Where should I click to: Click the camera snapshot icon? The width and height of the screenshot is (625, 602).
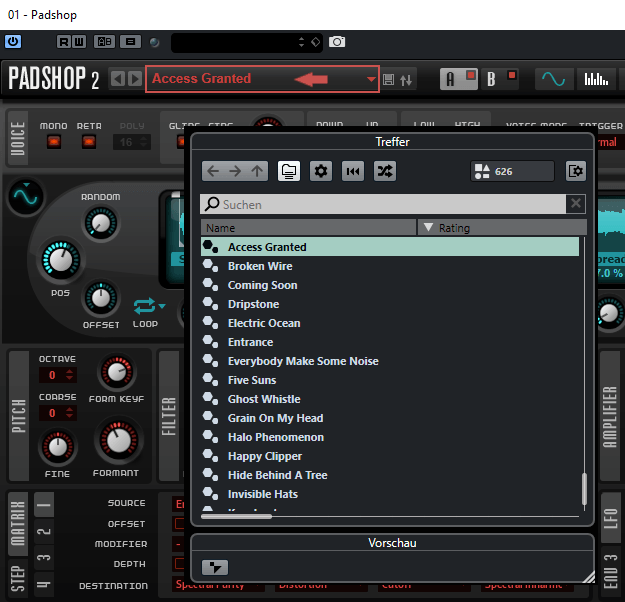tap(337, 42)
